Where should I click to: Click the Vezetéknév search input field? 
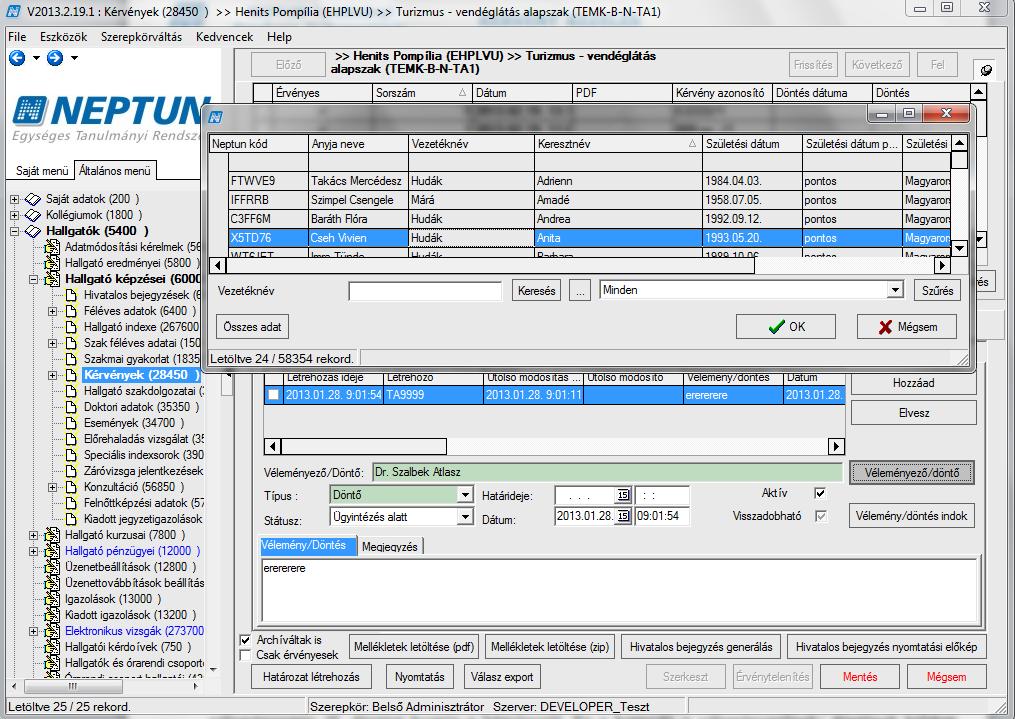425,291
